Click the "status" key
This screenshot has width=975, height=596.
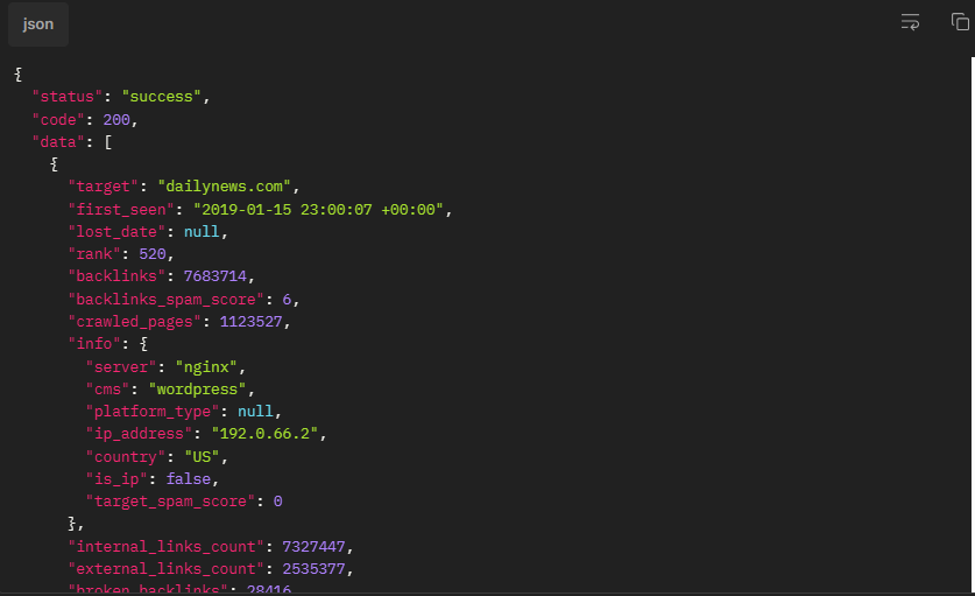pyautogui.click(x=67, y=97)
